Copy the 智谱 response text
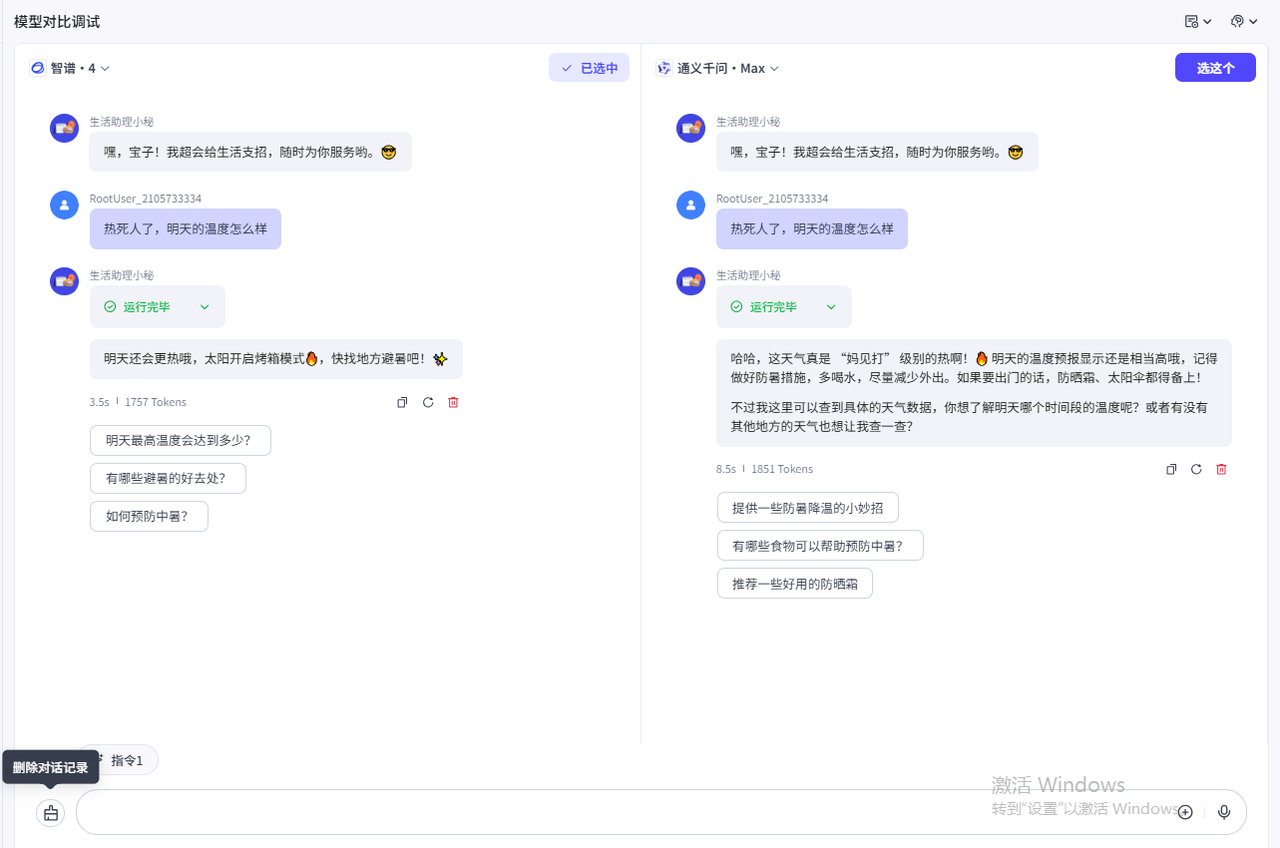The height and width of the screenshot is (848, 1280). 402,402
